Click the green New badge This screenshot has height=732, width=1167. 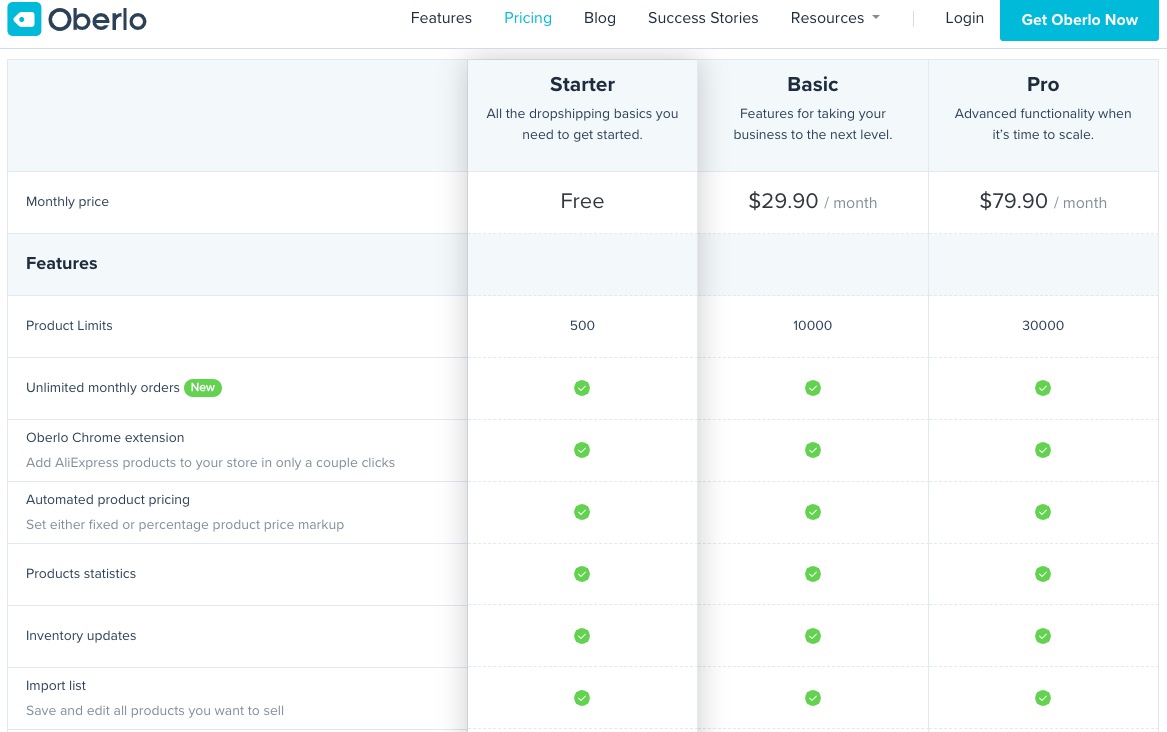click(x=202, y=388)
